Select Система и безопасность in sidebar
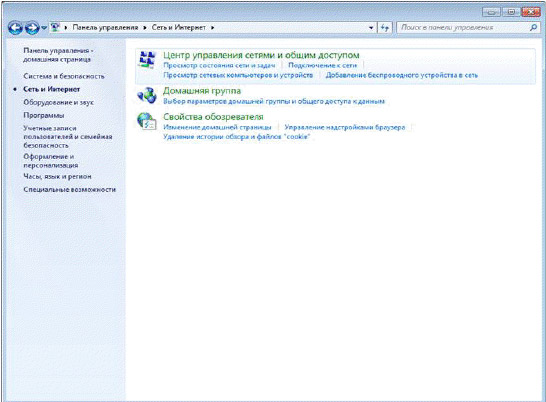 point(64,76)
